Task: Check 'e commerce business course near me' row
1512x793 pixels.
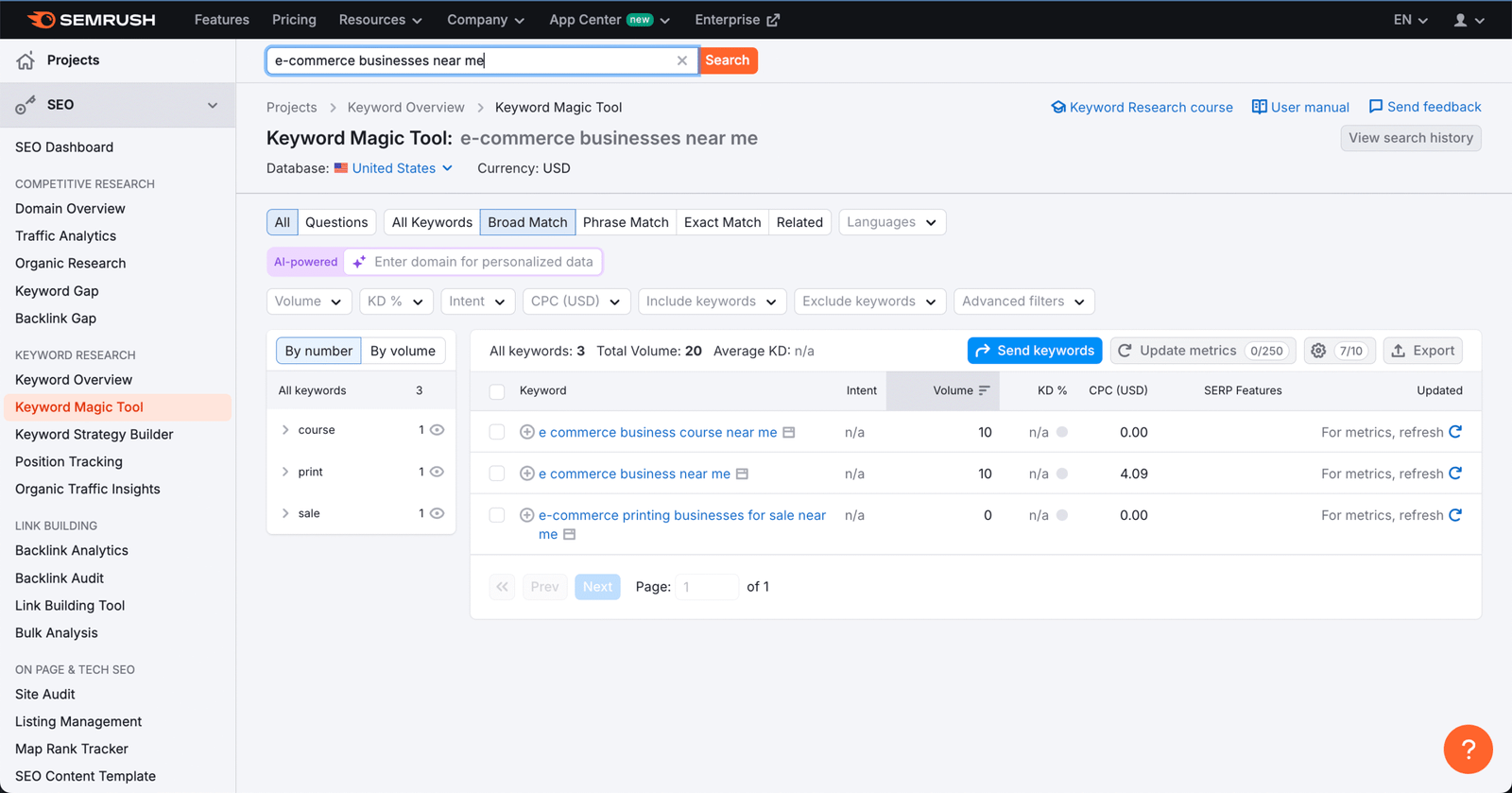Action: (497, 432)
